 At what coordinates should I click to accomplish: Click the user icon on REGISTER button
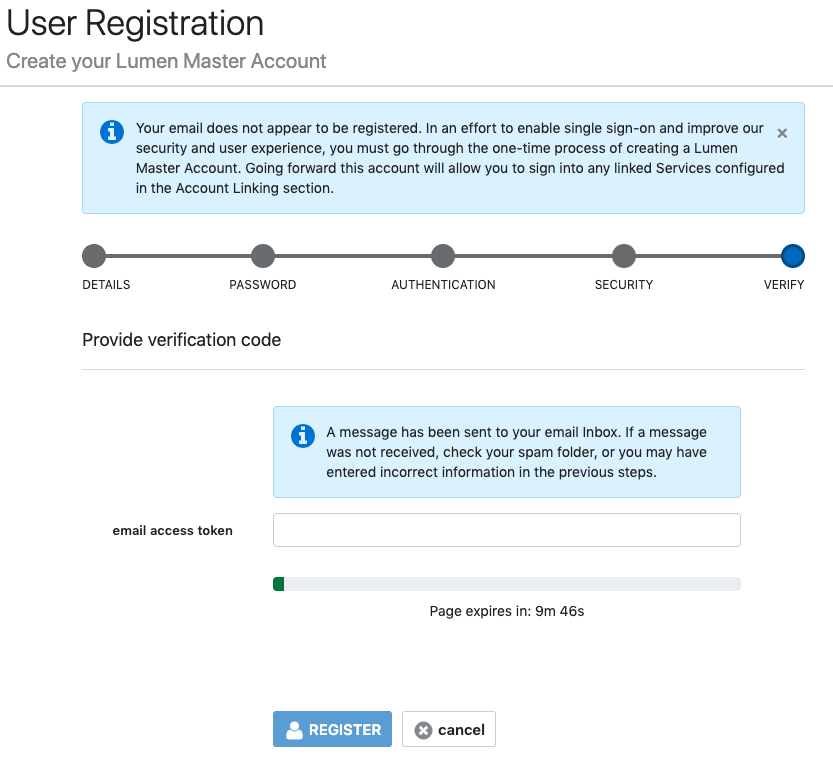click(x=294, y=730)
